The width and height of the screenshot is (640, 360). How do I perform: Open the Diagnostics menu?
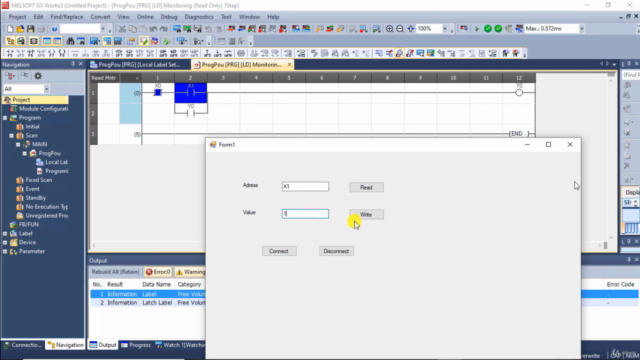click(199, 17)
